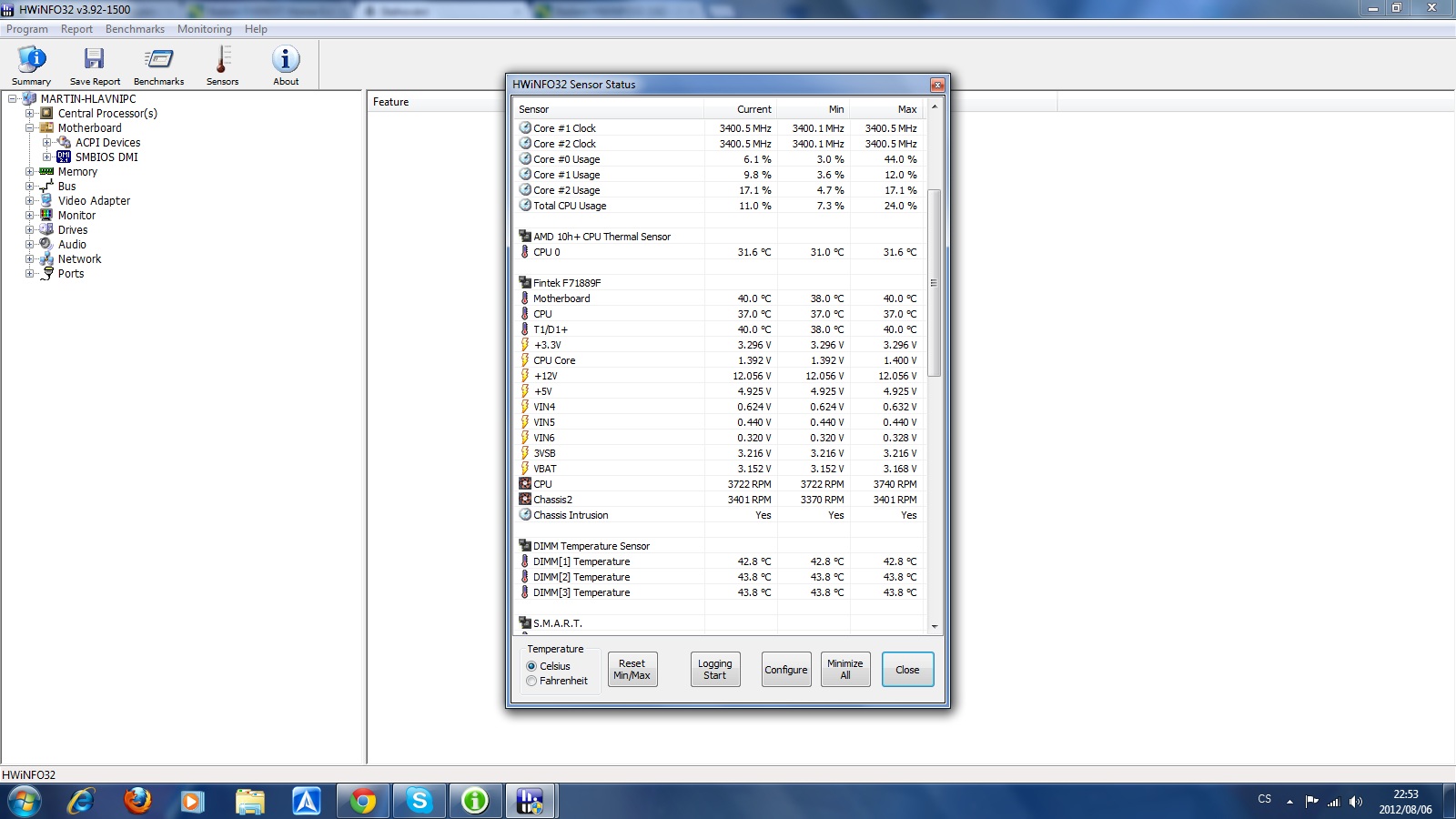Open sensor Configure button
This screenshot has width=1456, height=819.
[786, 670]
